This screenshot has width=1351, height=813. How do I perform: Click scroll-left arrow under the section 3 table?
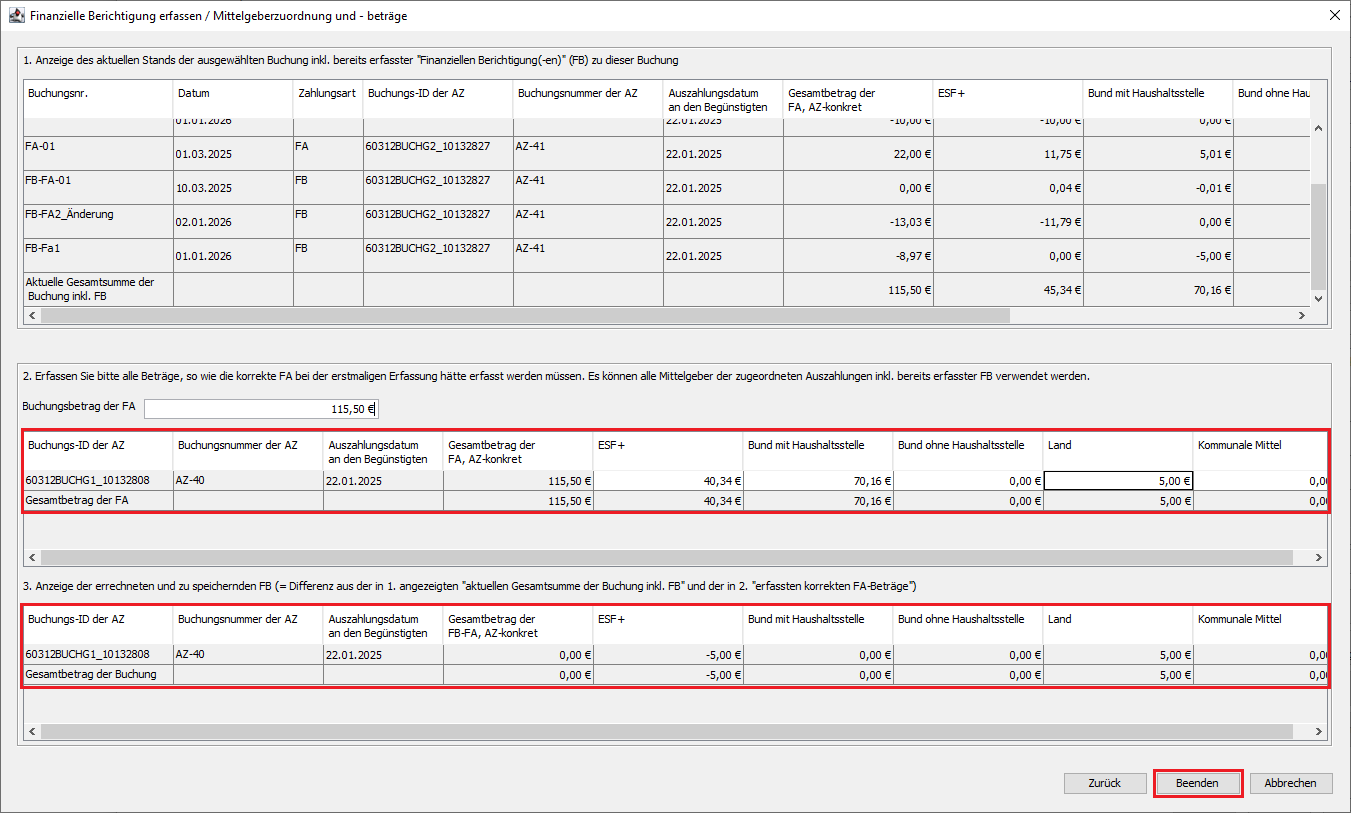pyautogui.click(x=32, y=731)
